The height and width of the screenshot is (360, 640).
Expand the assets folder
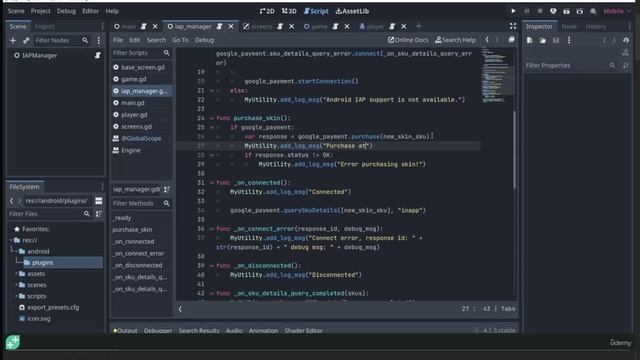[x=16, y=274]
